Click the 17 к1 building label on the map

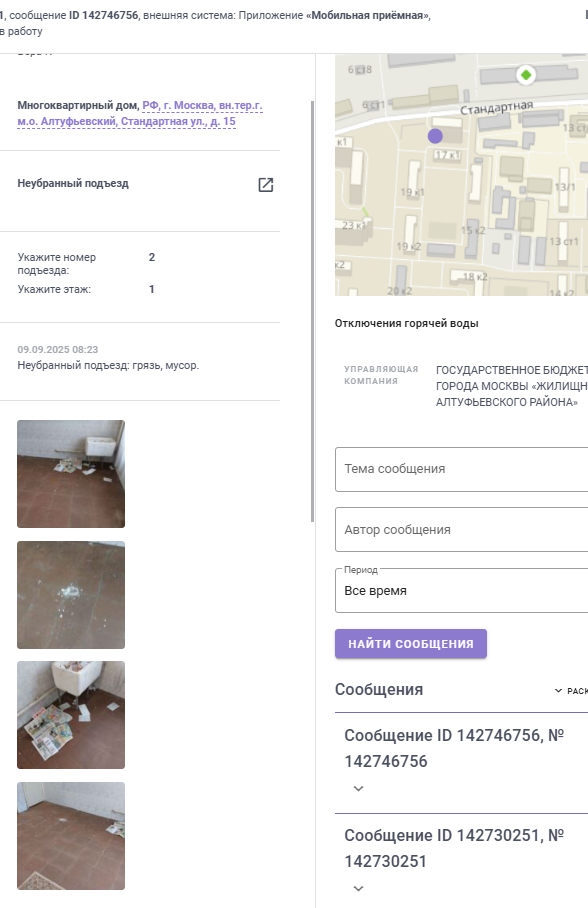447,155
